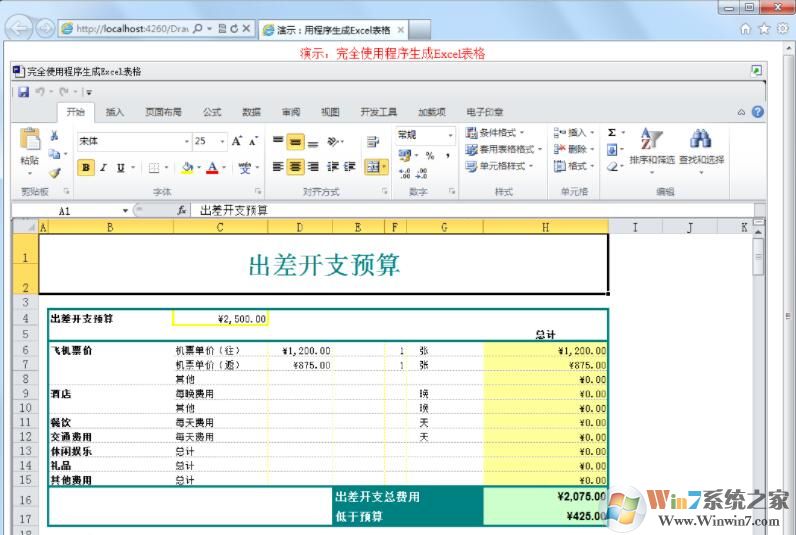Click the Paste clipboard icon
This screenshot has height=535, width=796.
point(30,141)
